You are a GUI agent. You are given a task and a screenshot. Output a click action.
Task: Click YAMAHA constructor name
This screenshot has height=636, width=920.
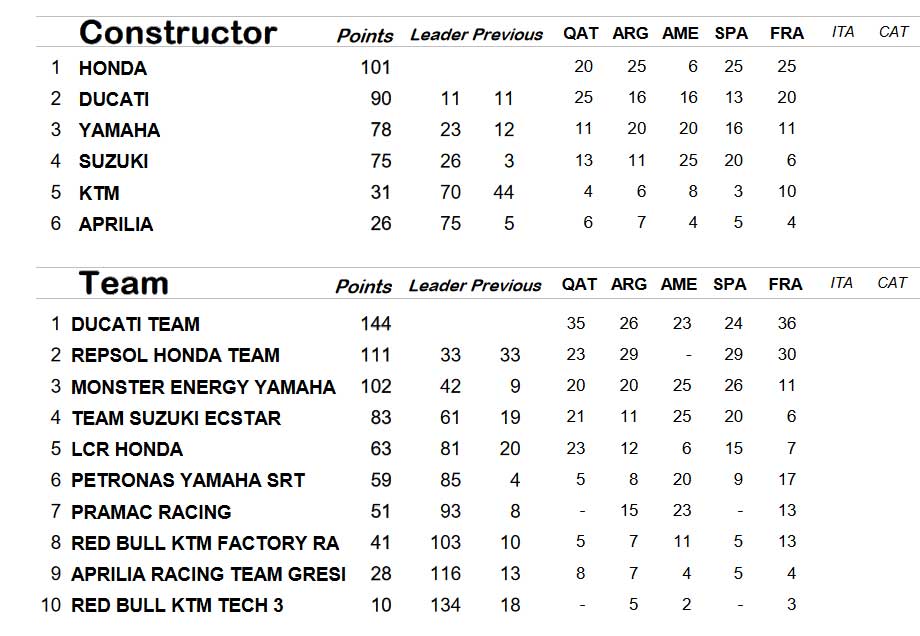(119, 130)
